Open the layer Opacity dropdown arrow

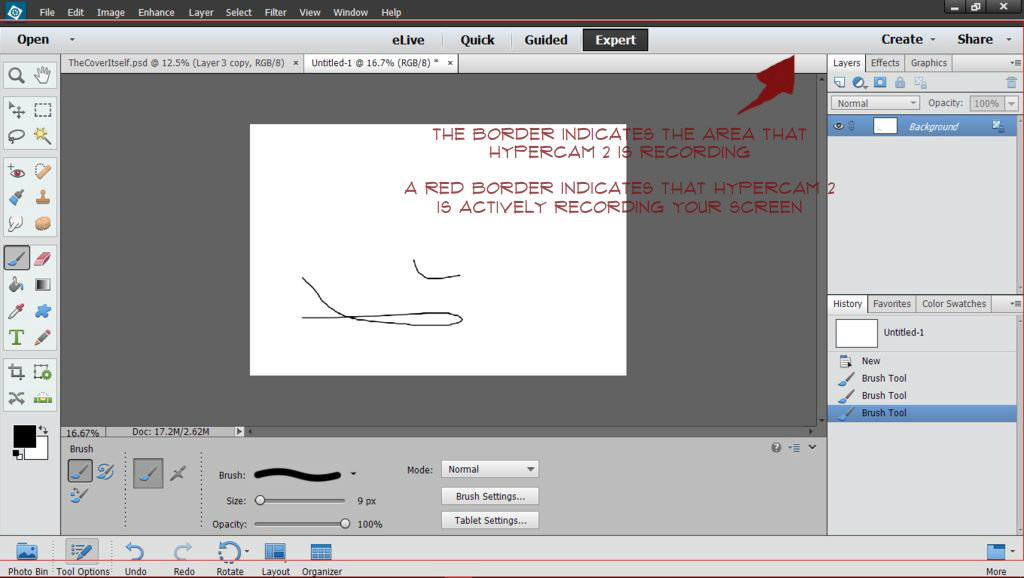pos(1012,103)
